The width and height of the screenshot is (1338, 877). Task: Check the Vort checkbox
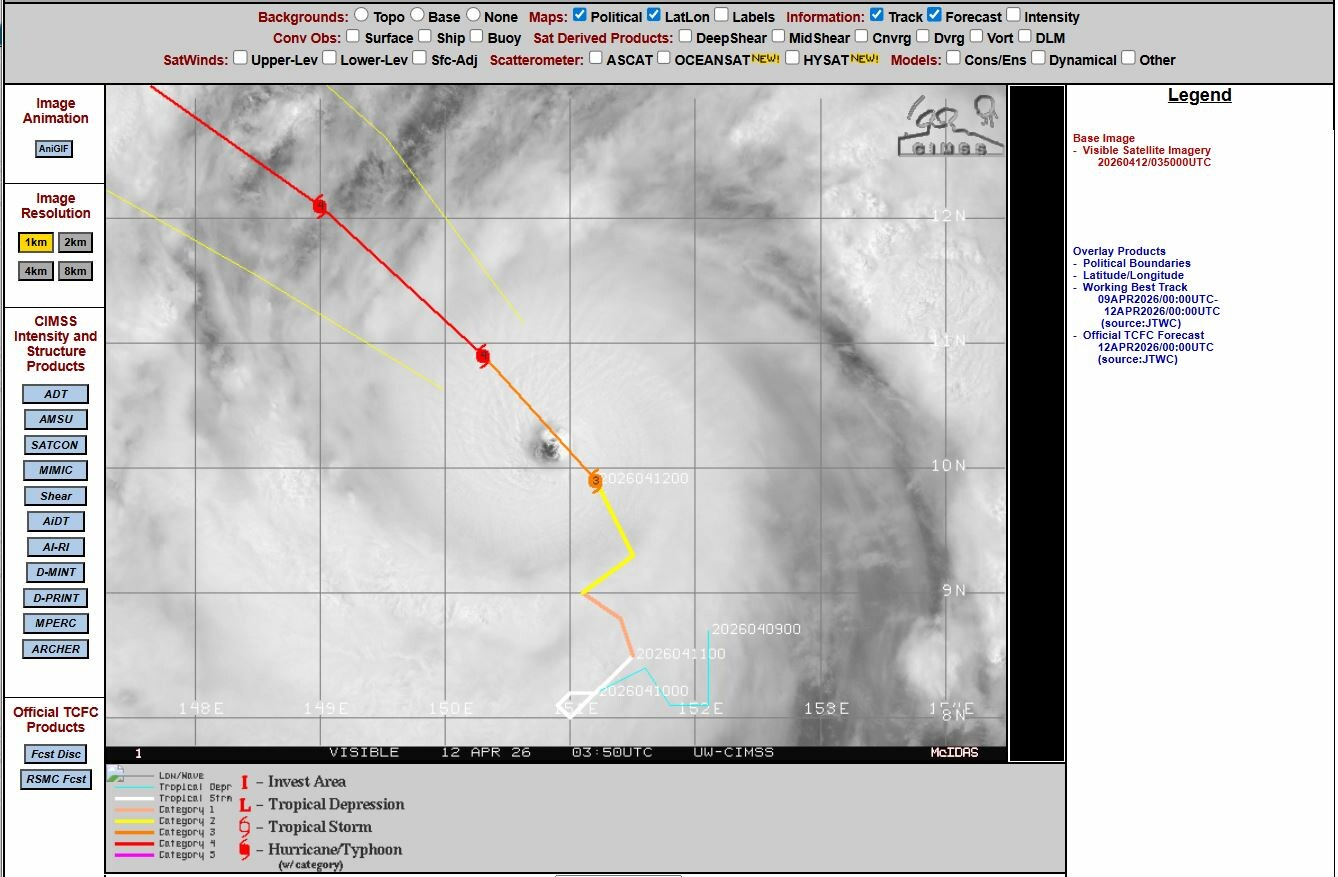tap(975, 37)
